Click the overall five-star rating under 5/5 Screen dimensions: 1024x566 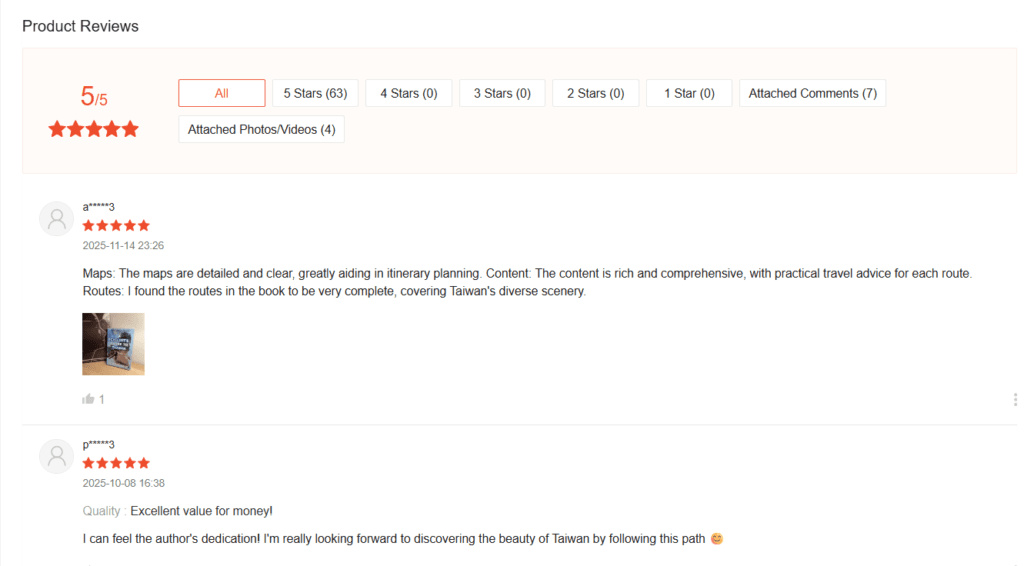pyautogui.click(x=93, y=129)
